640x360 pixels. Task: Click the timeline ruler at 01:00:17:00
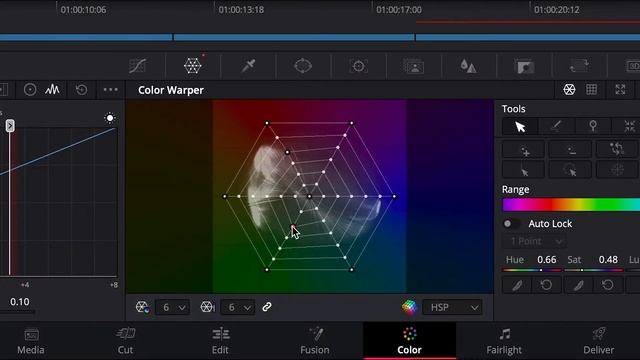click(399, 10)
